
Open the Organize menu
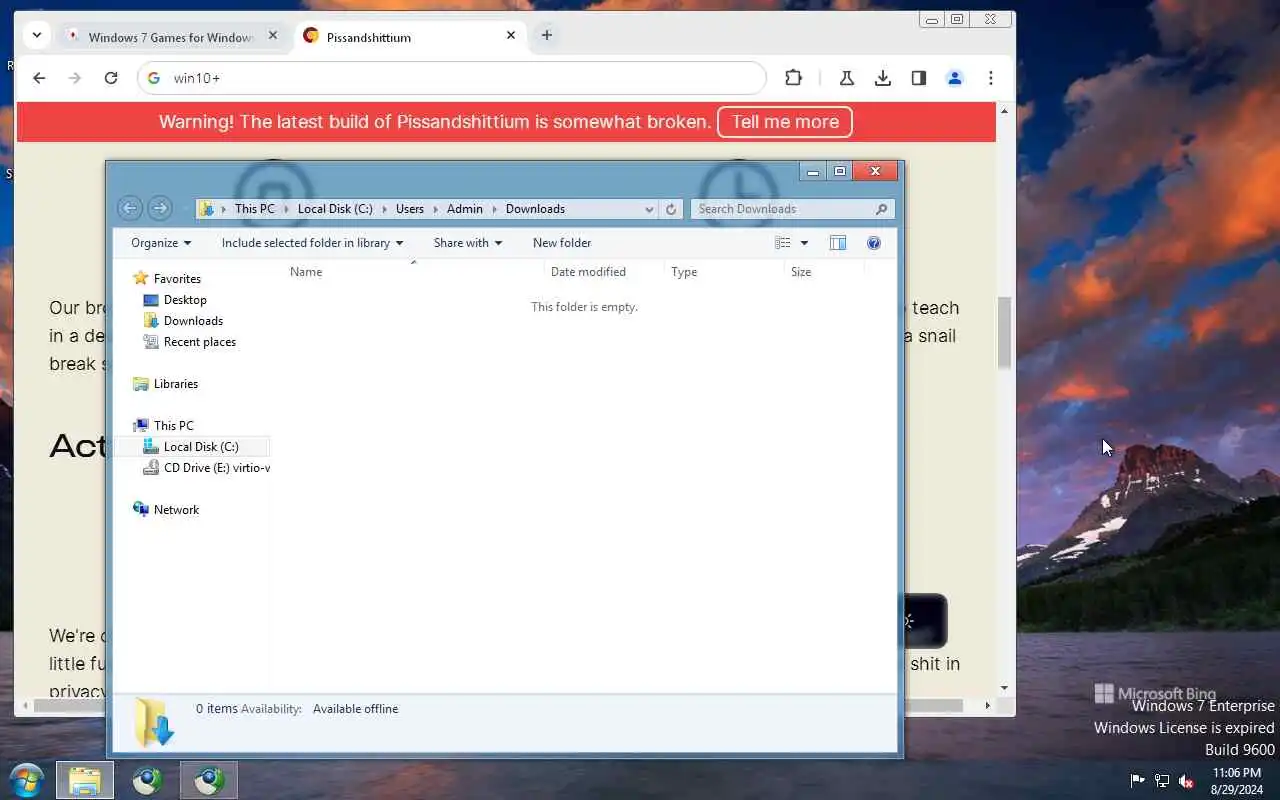(x=161, y=243)
